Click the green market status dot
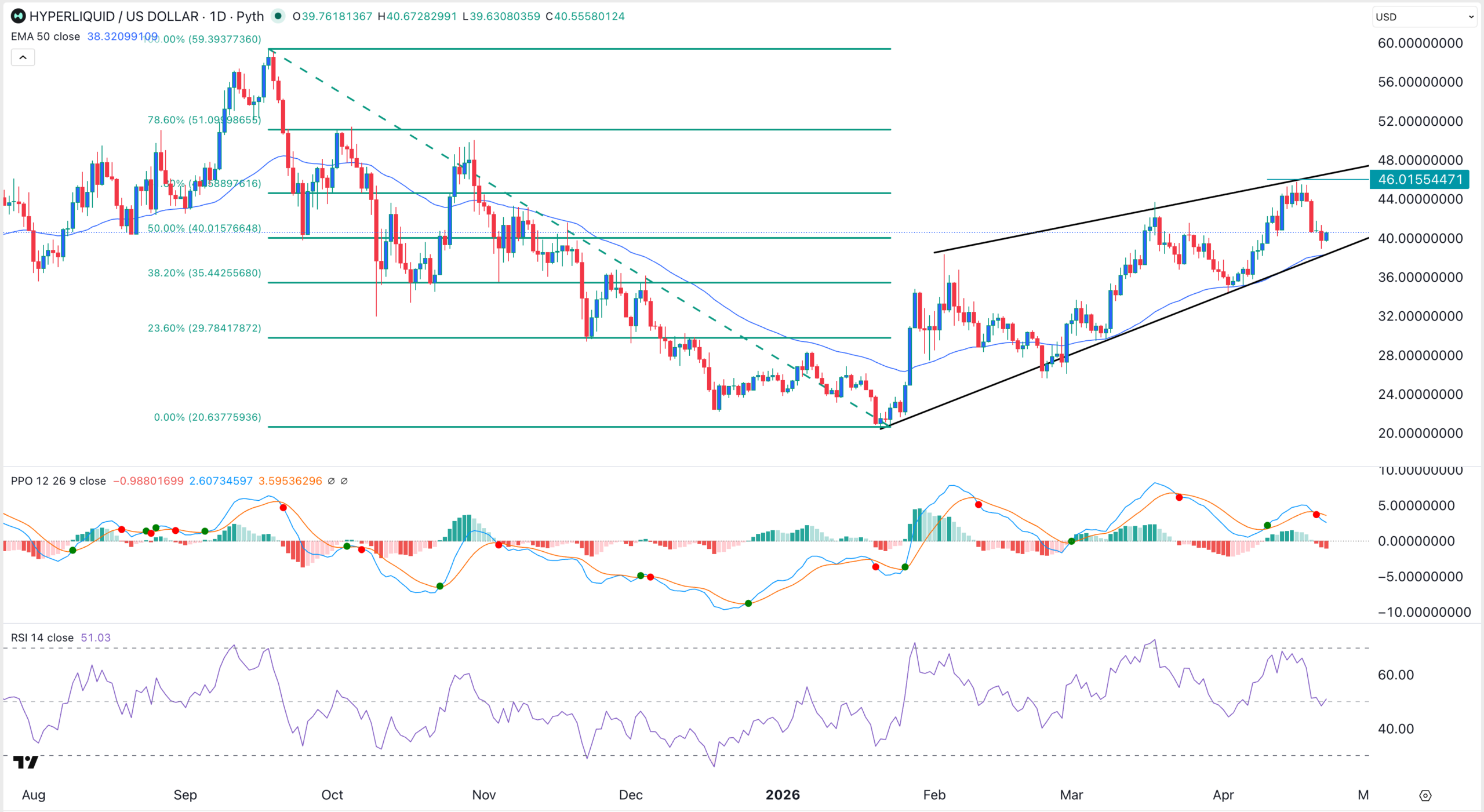Viewport: 1484px width, 812px height. 278,16
